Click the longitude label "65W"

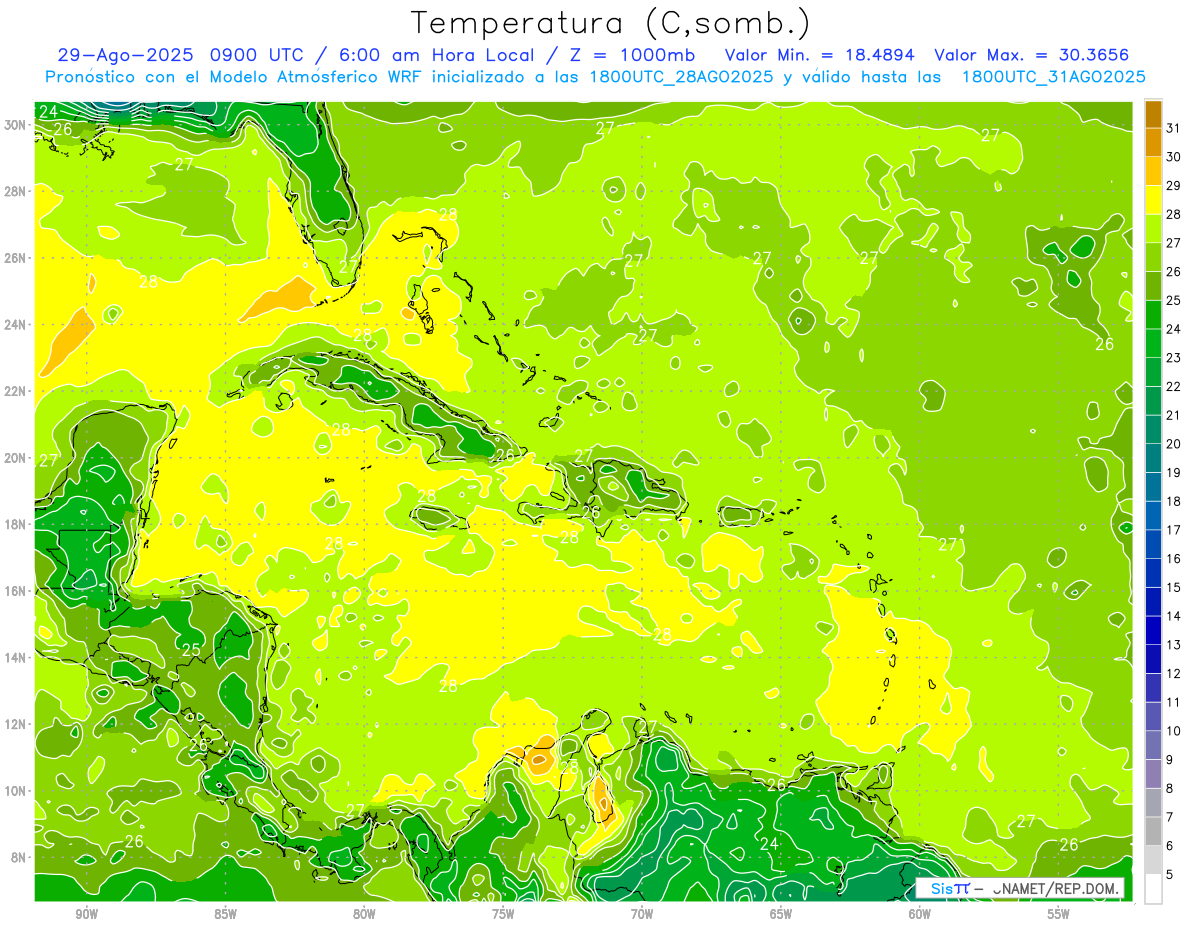tap(781, 913)
